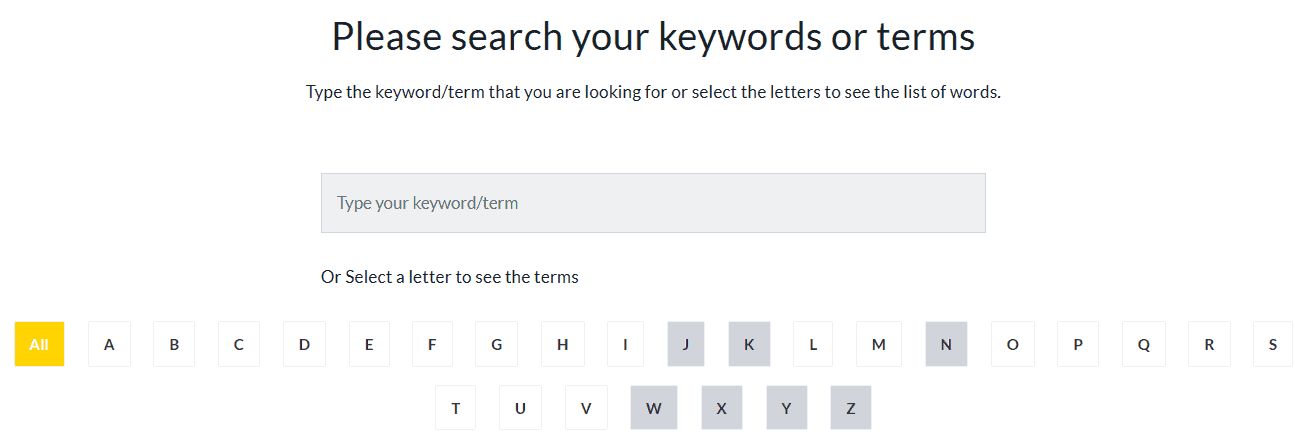
Task: Select letter S to see terms
Action: point(1272,344)
